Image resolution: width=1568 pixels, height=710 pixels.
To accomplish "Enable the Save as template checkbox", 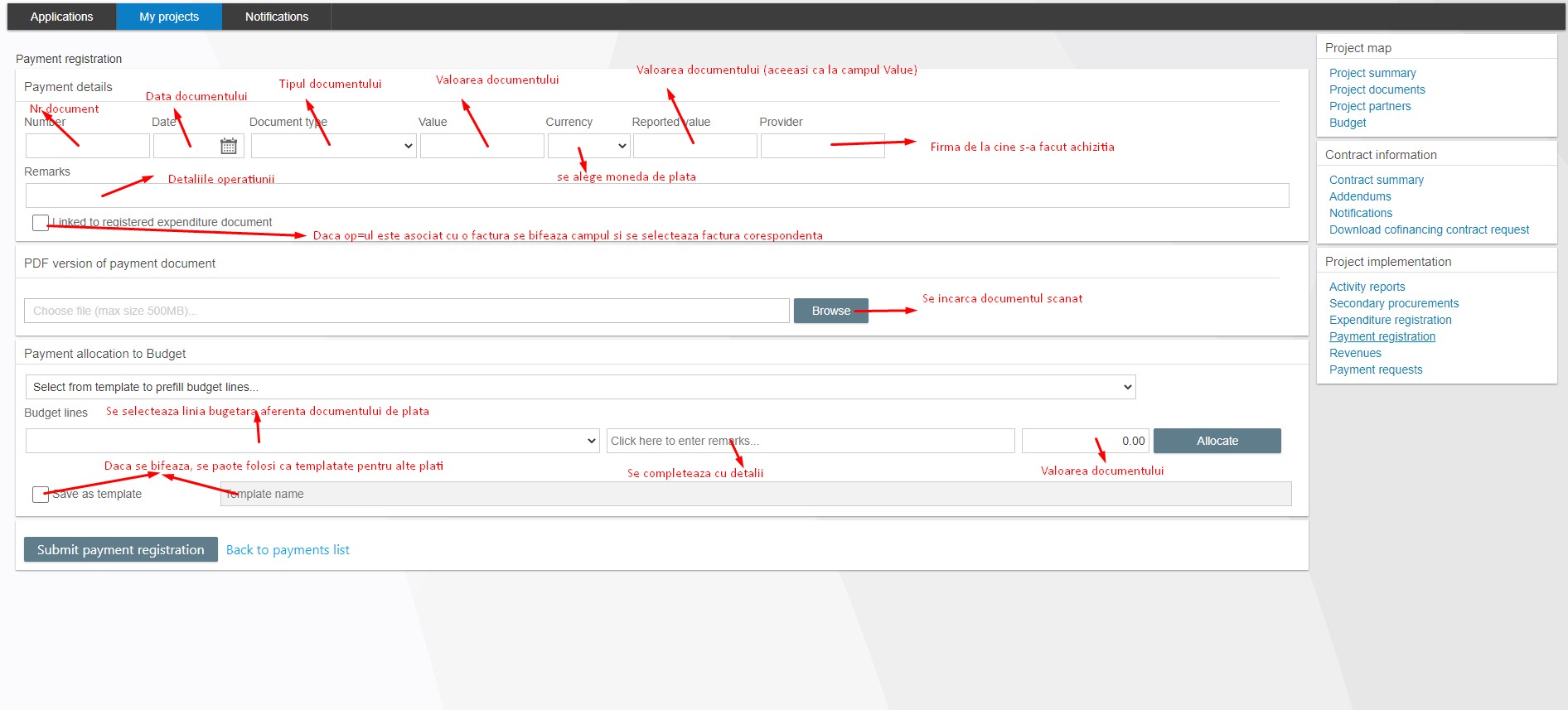I will 40,495.
